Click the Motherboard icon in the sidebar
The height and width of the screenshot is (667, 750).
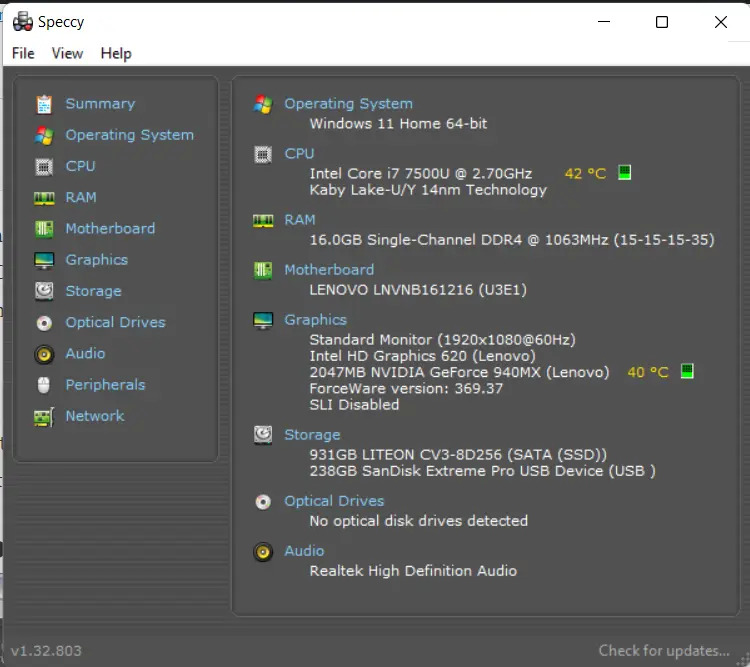[x=44, y=229]
